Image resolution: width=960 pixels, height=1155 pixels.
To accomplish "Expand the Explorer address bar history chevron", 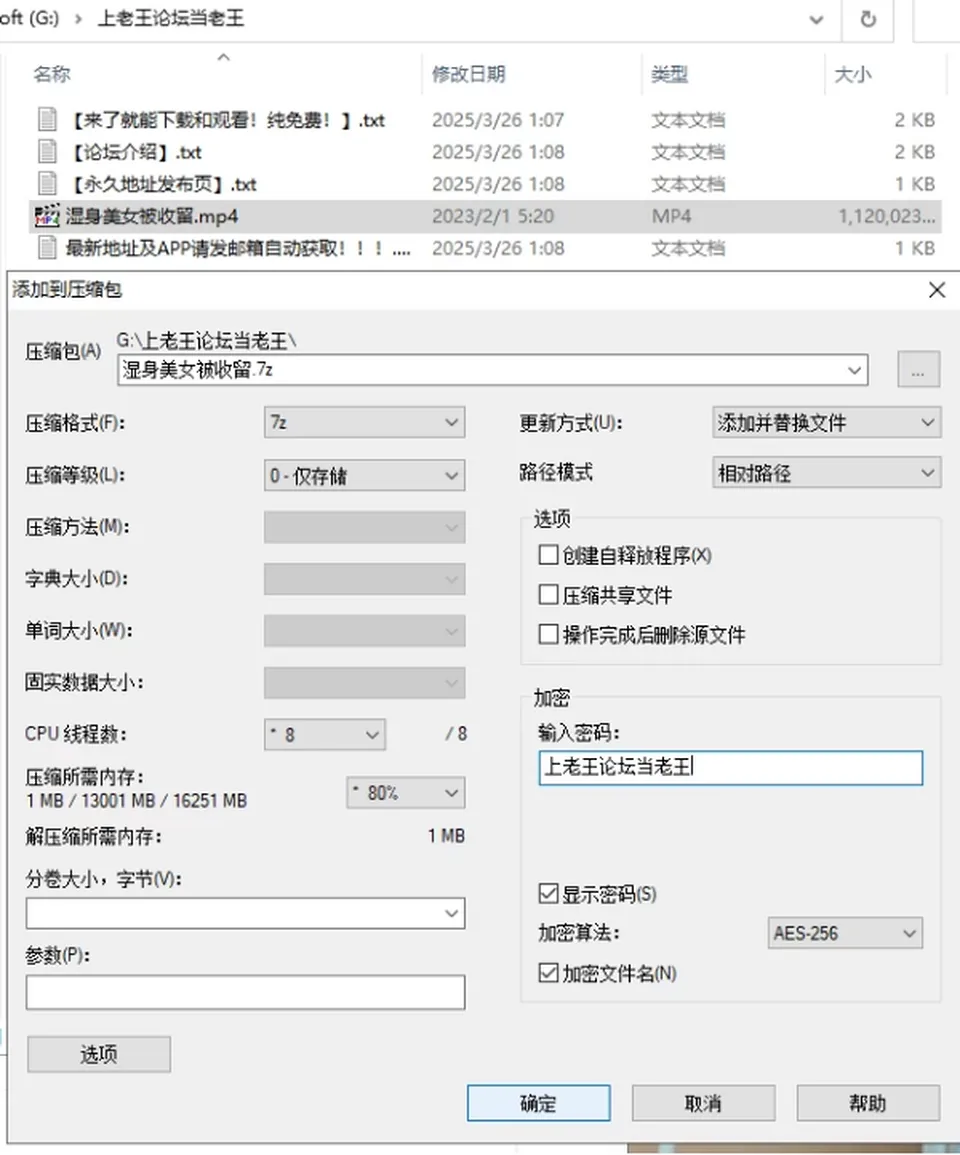I will [816, 19].
